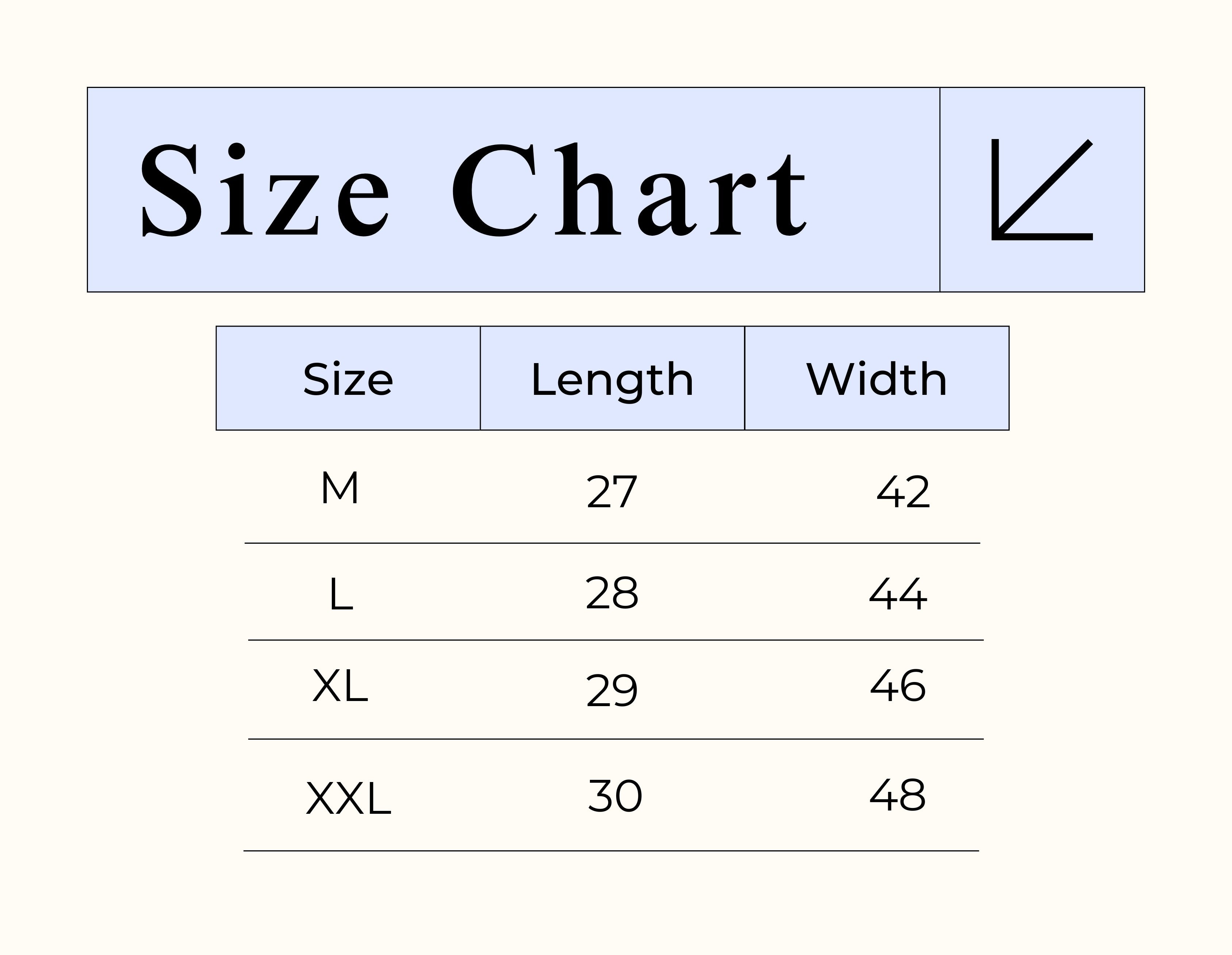Select the L size label
This screenshot has height=955, width=1232.
click(341, 594)
